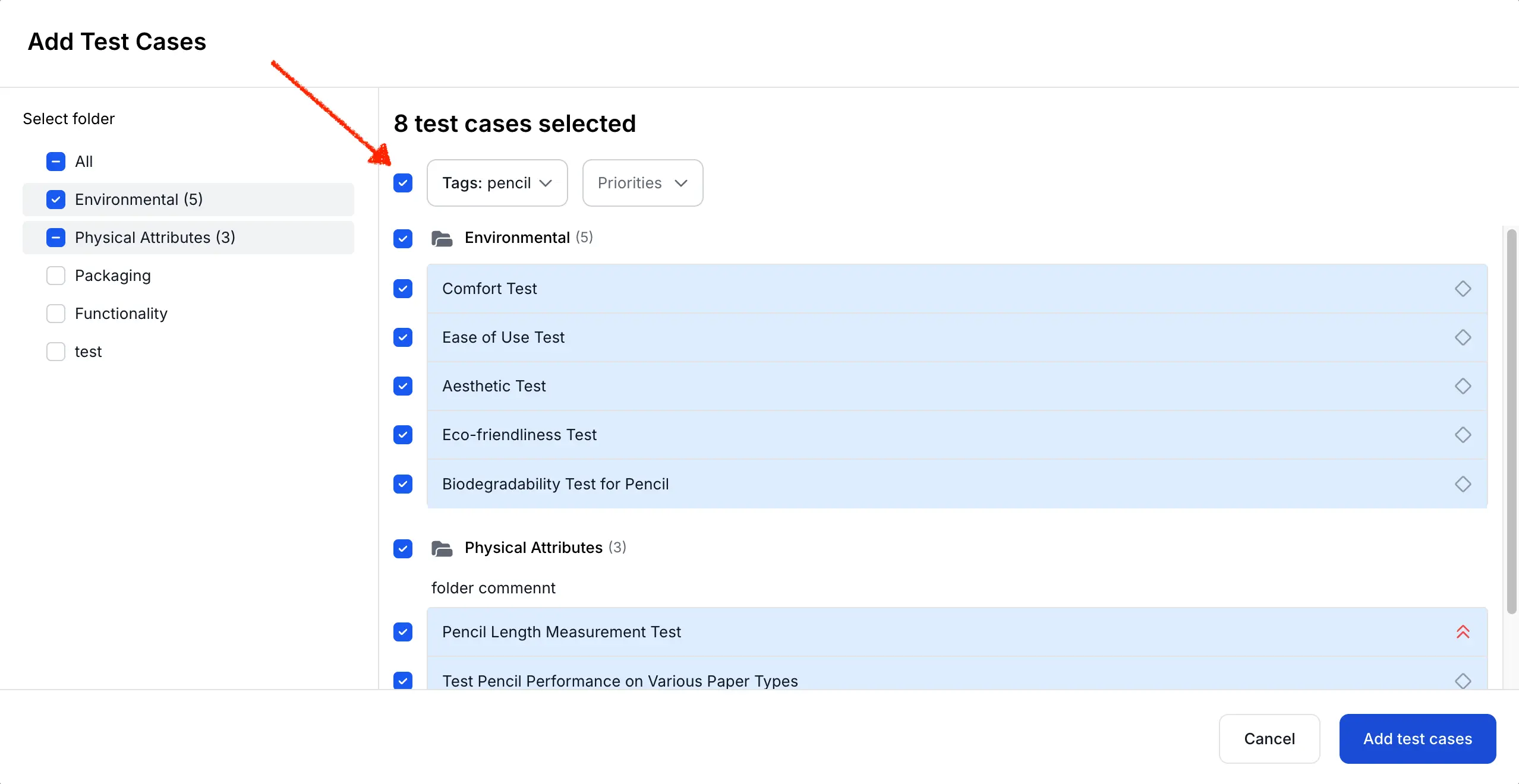Select the test folder in sidebar
The height and width of the screenshot is (784, 1519).
pyautogui.click(x=89, y=351)
